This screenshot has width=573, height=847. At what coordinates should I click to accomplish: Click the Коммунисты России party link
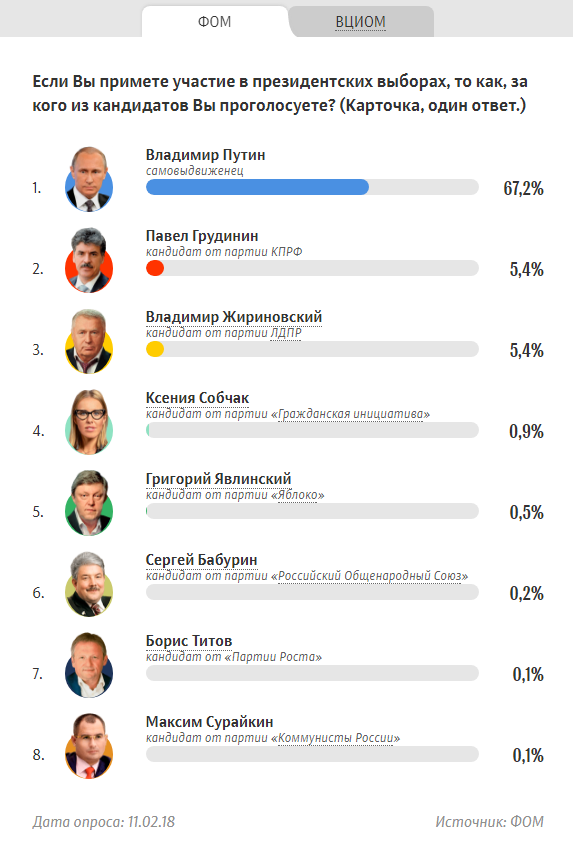[336, 738]
